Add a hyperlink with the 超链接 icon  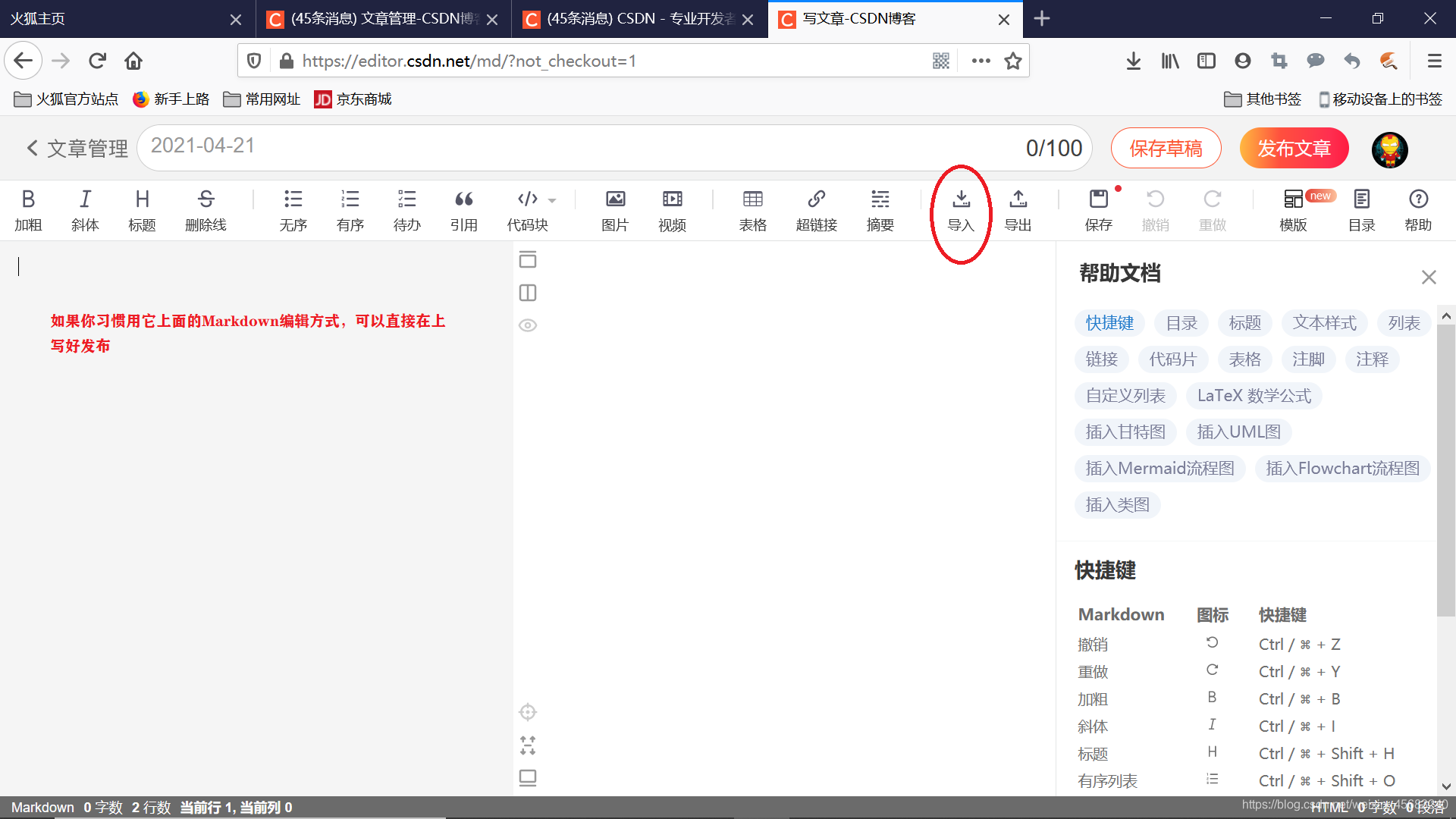(816, 199)
